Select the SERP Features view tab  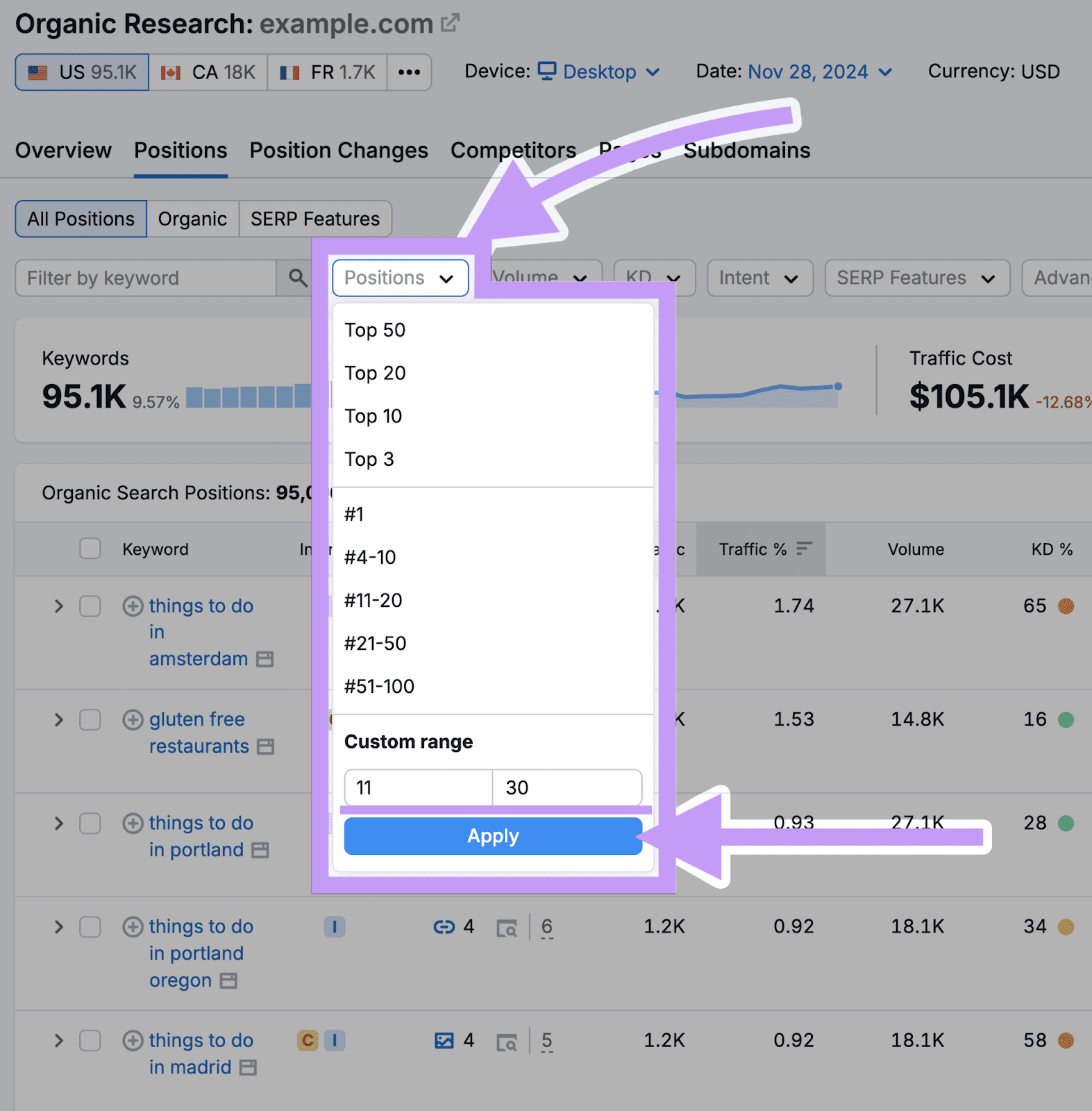pyautogui.click(x=315, y=219)
